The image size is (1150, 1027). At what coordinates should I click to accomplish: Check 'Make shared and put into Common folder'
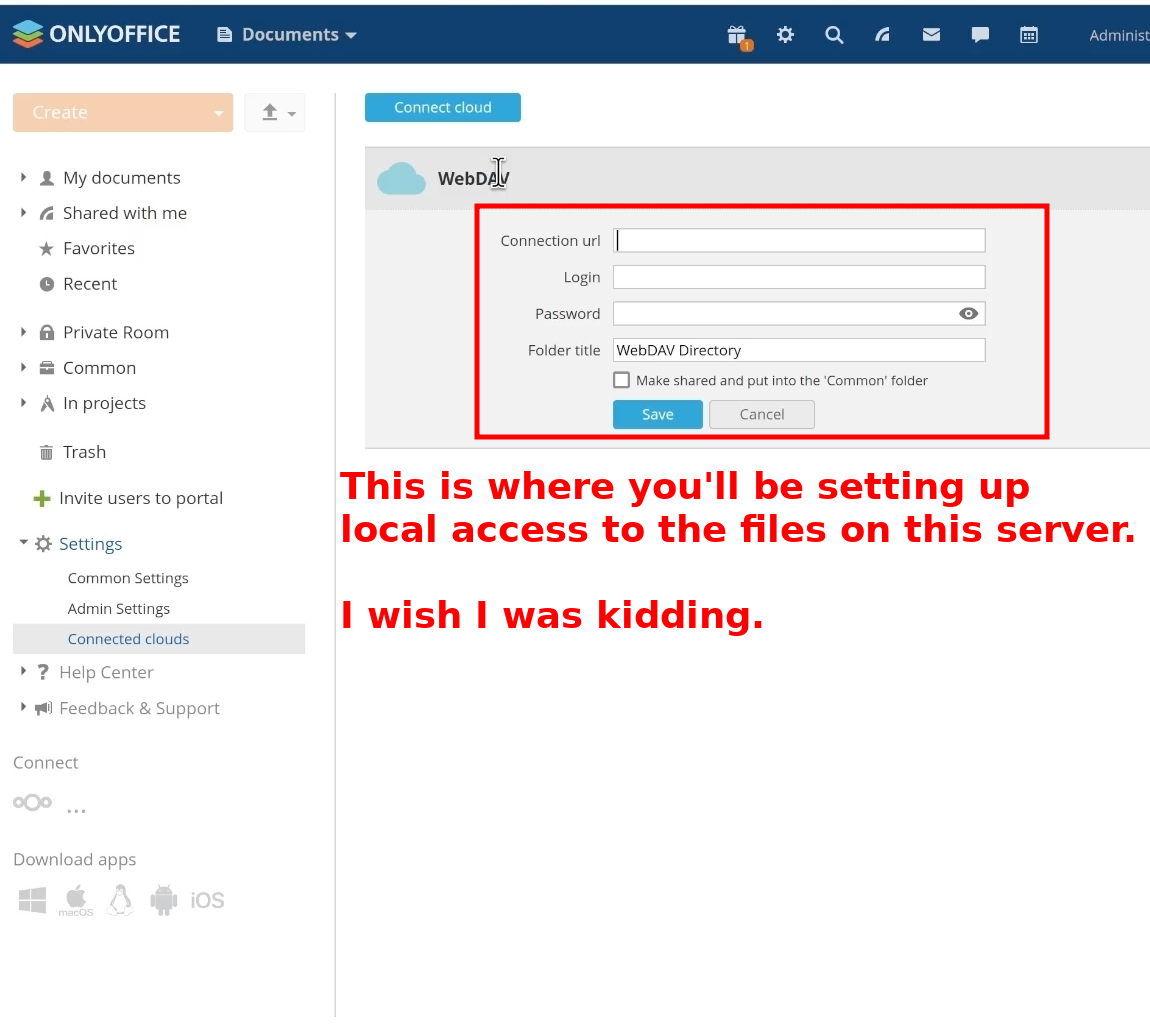(621, 380)
